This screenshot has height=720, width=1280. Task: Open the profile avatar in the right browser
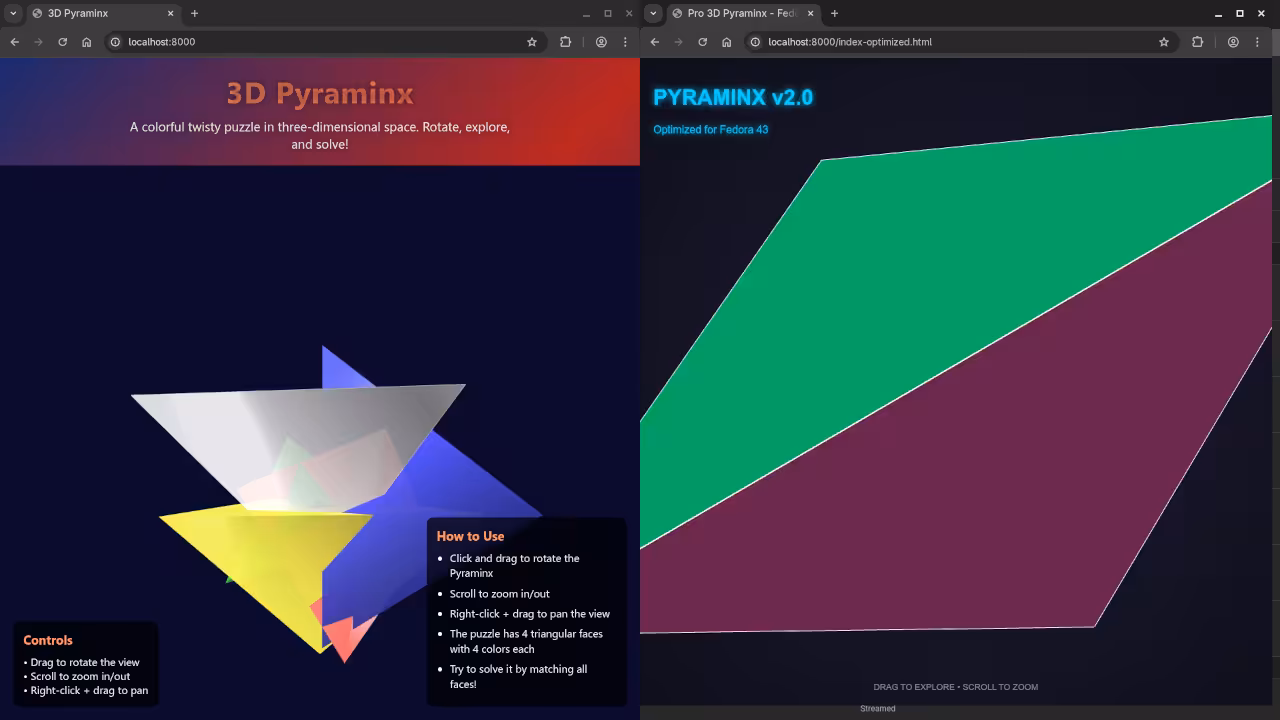point(1233,42)
